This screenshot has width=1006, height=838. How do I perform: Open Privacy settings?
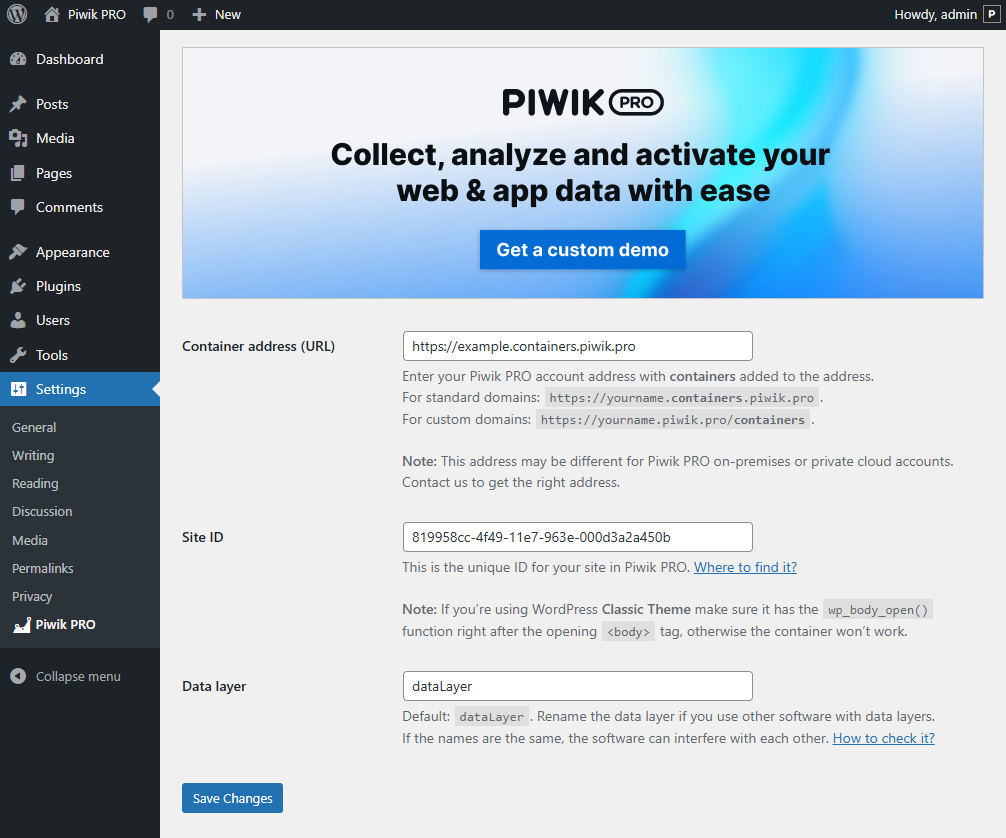point(32,596)
